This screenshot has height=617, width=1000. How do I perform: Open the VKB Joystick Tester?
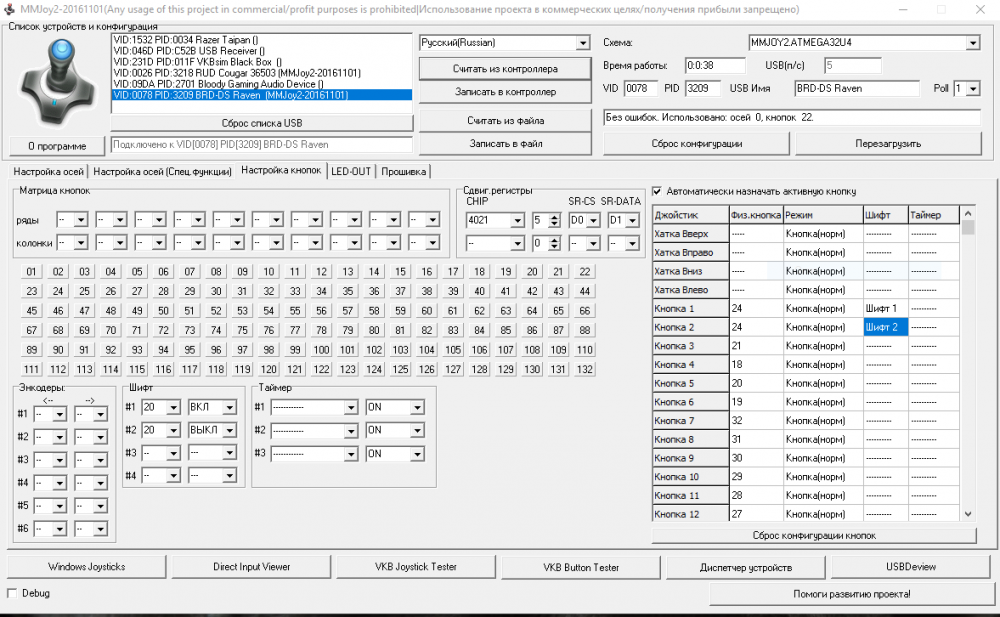pyautogui.click(x=415, y=567)
